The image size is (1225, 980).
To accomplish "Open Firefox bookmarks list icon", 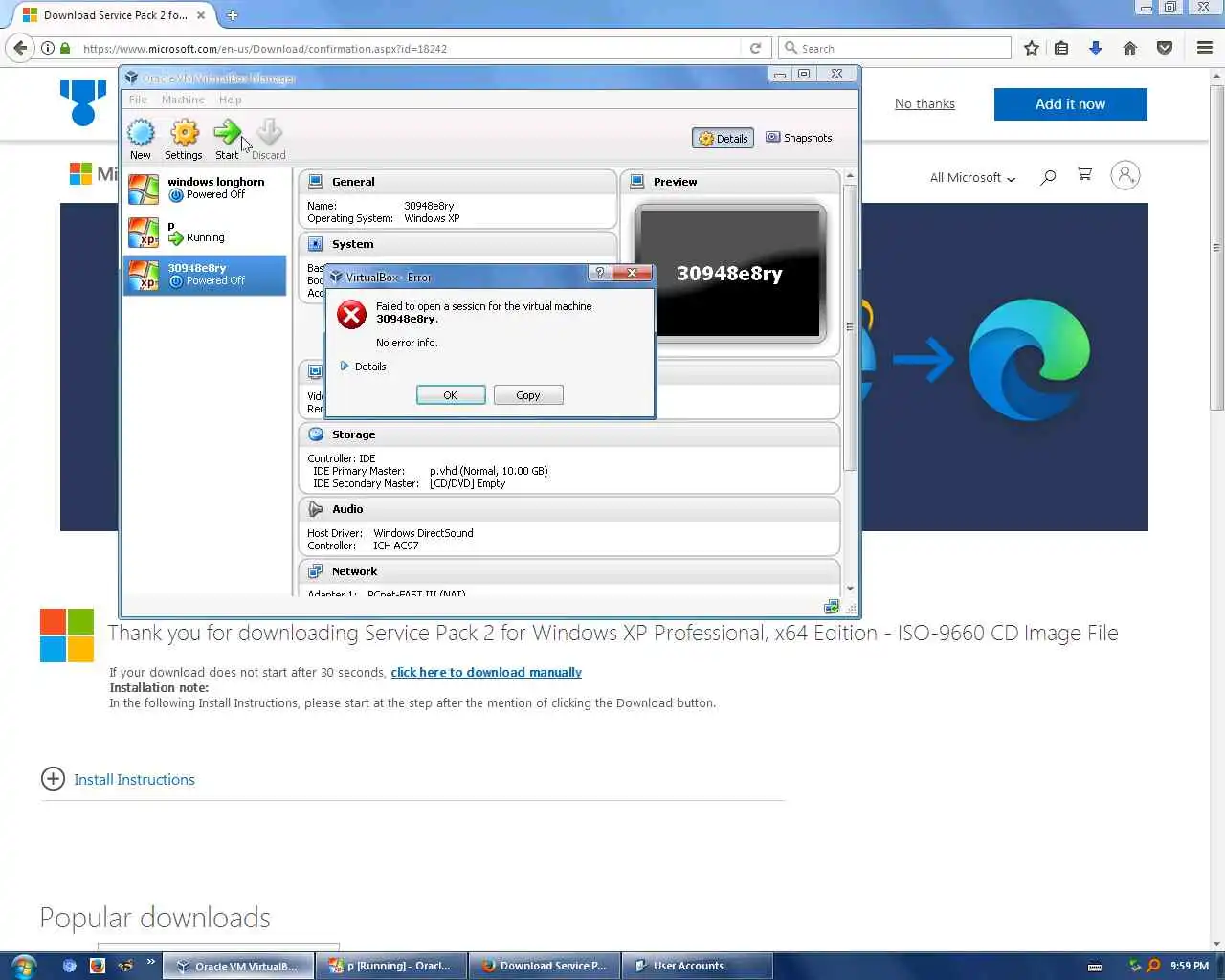I will pos(1061,48).
